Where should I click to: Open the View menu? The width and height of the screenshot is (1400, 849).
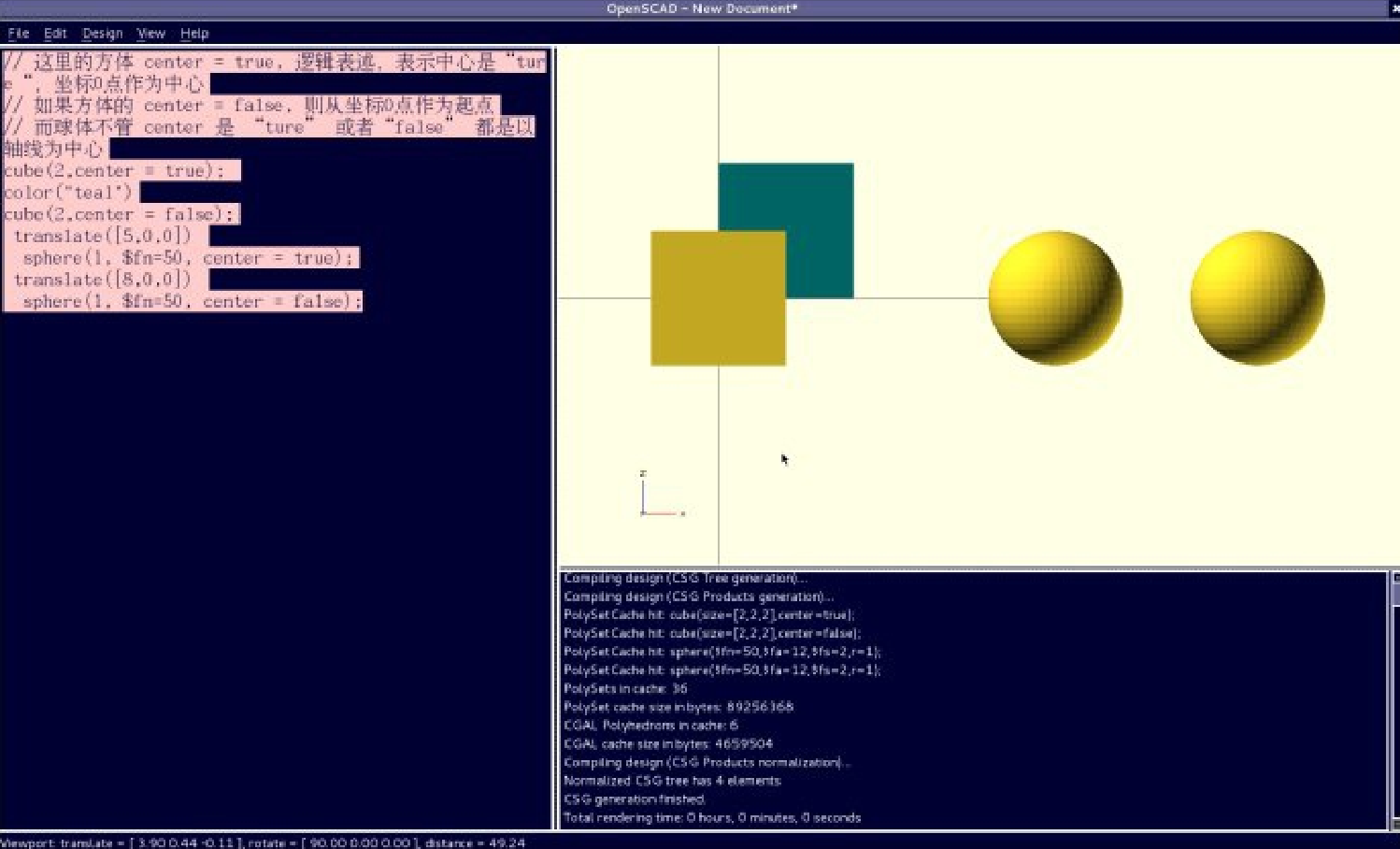click(150, 34)
